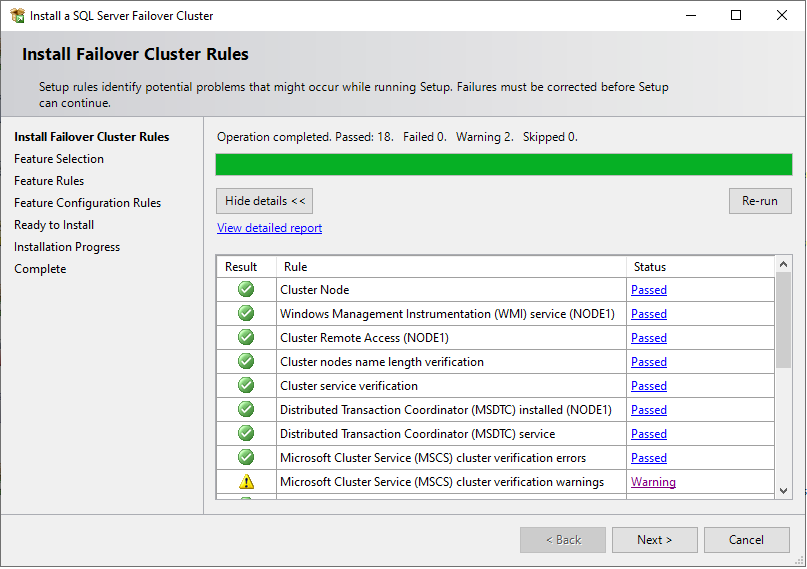Open Passed link for Cluster nodes name length
807x569 pixels.
(x=648, y=362)
